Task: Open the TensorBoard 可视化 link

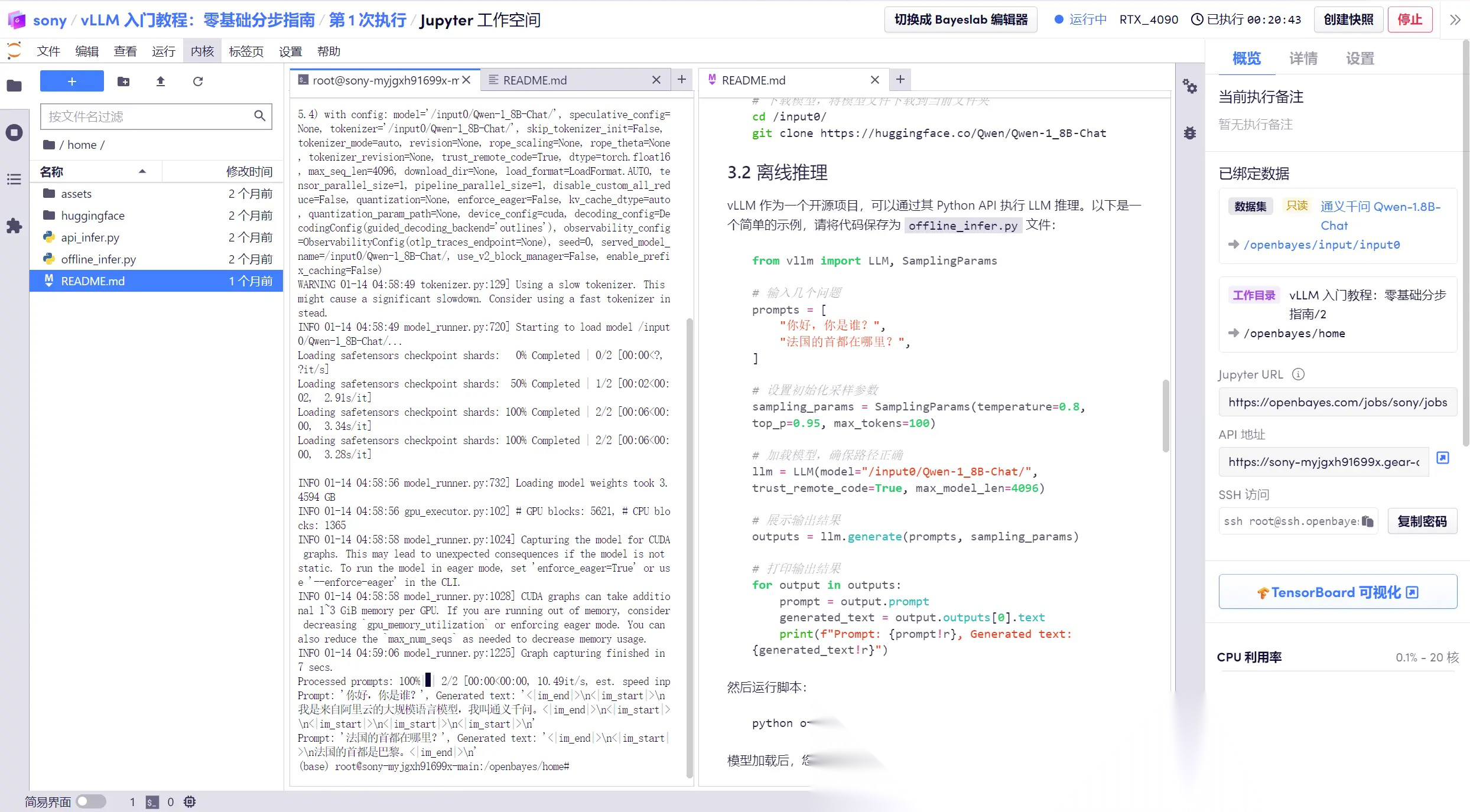Action: pos(1338,592)
